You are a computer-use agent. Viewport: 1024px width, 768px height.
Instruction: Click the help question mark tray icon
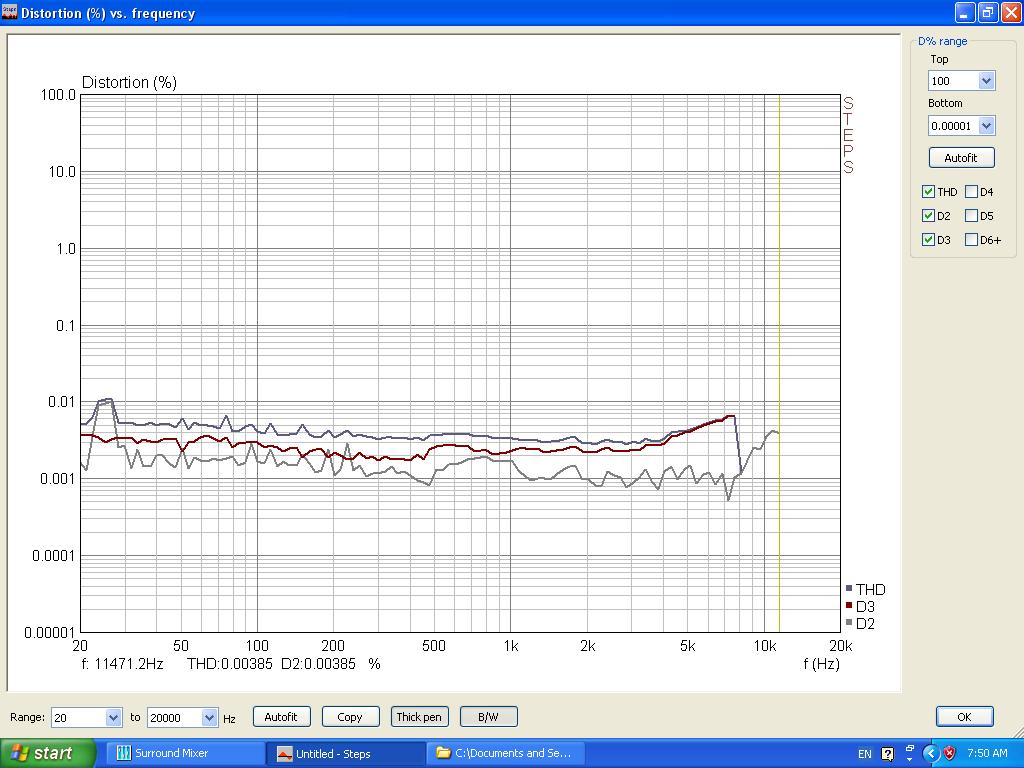887,754
